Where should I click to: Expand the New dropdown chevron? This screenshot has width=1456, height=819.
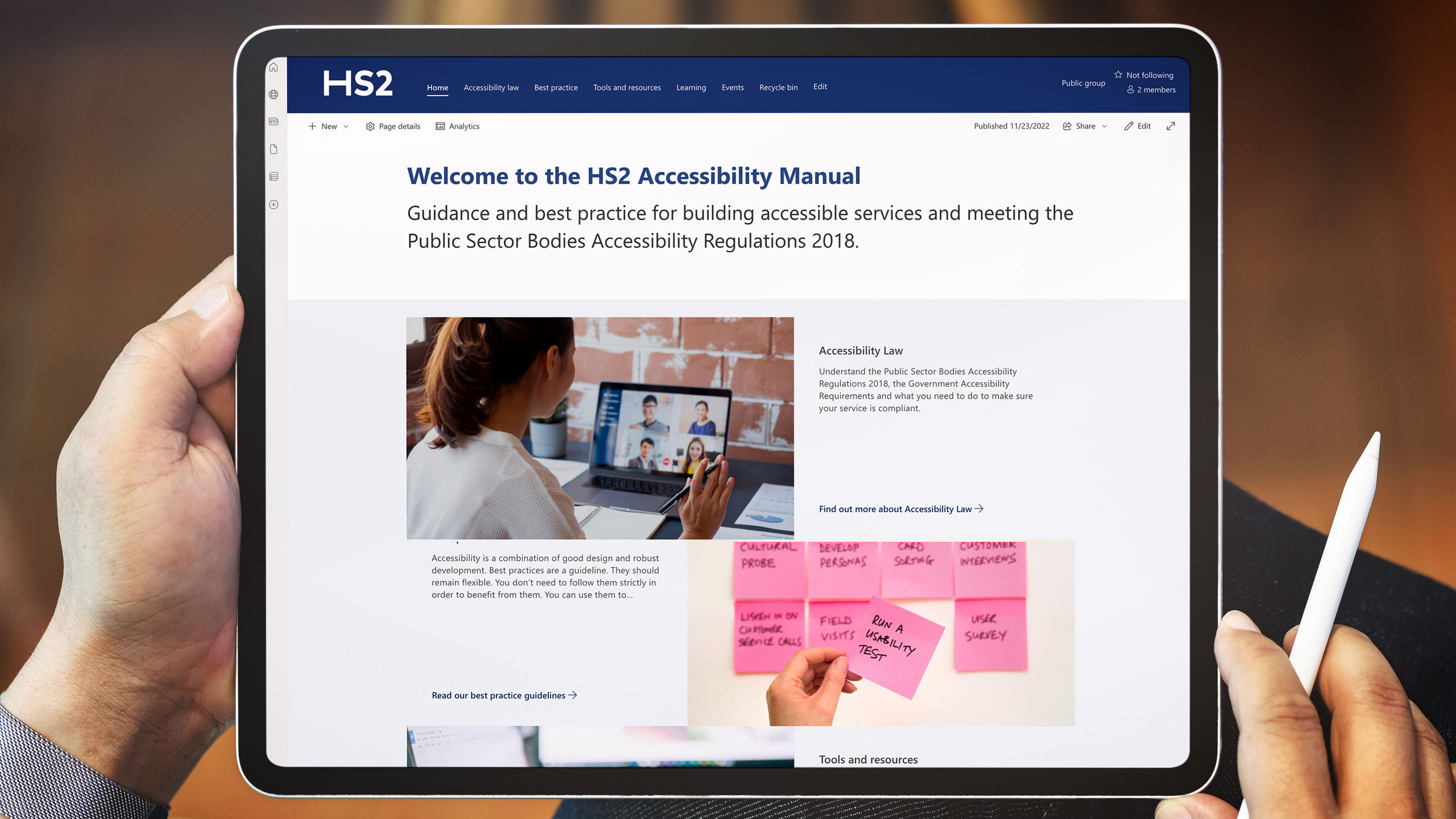click(x=346, y=127)
